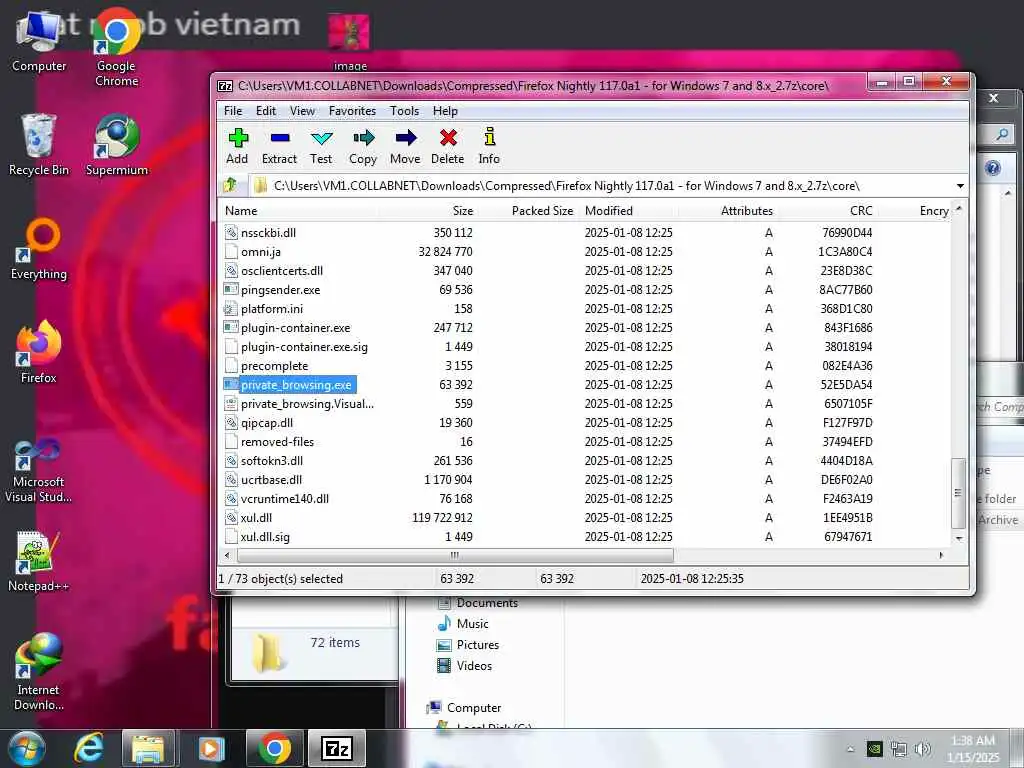This screenshot has height=768, width=1024.
Task: Open the Computer desktop icon
Action: pyautogui.click(x=39, y=42)
